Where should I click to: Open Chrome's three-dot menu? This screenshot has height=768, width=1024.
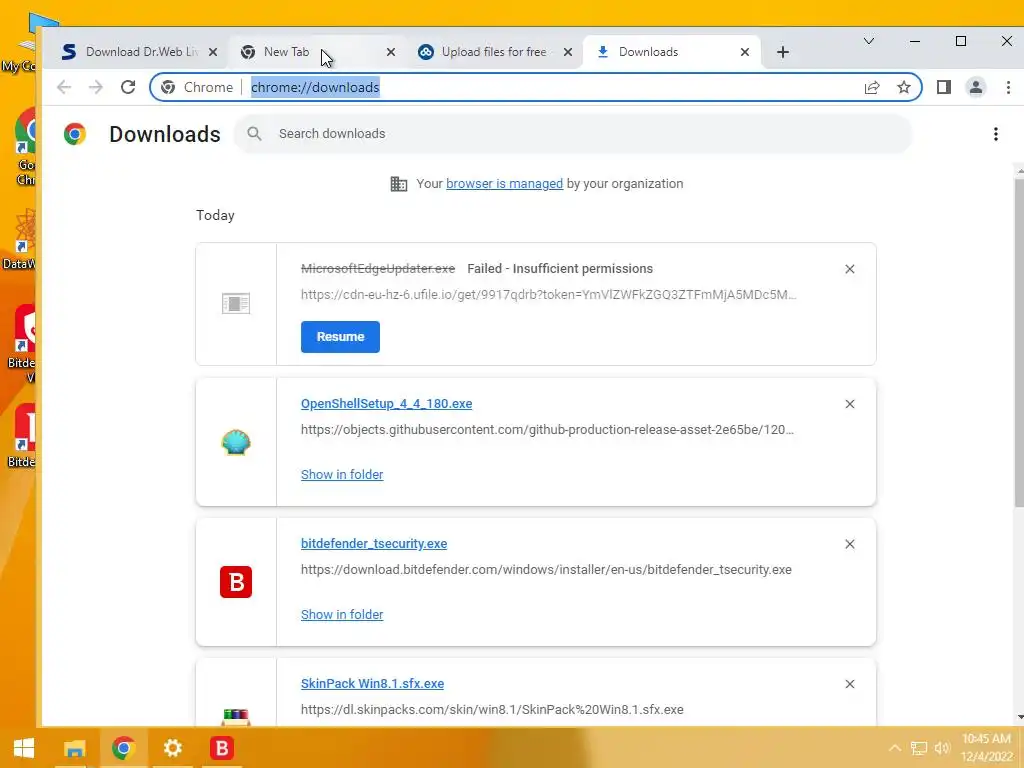[1008, 88]
